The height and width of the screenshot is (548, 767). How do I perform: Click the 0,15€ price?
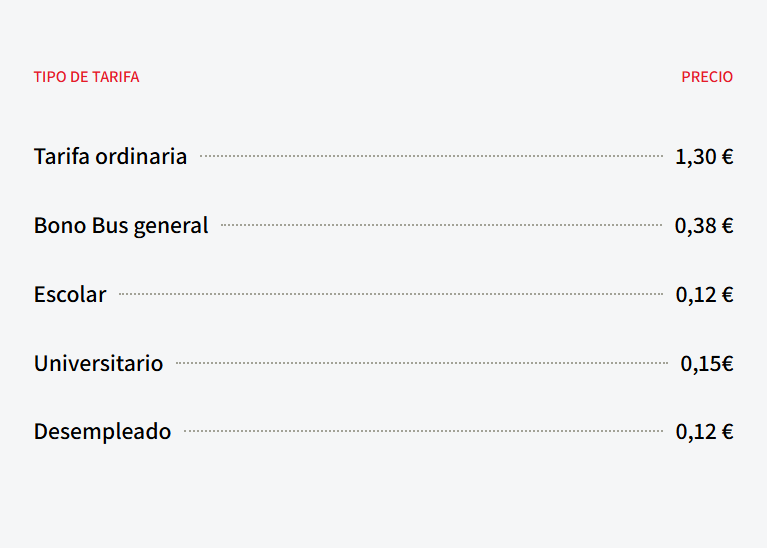pos(707,364)
